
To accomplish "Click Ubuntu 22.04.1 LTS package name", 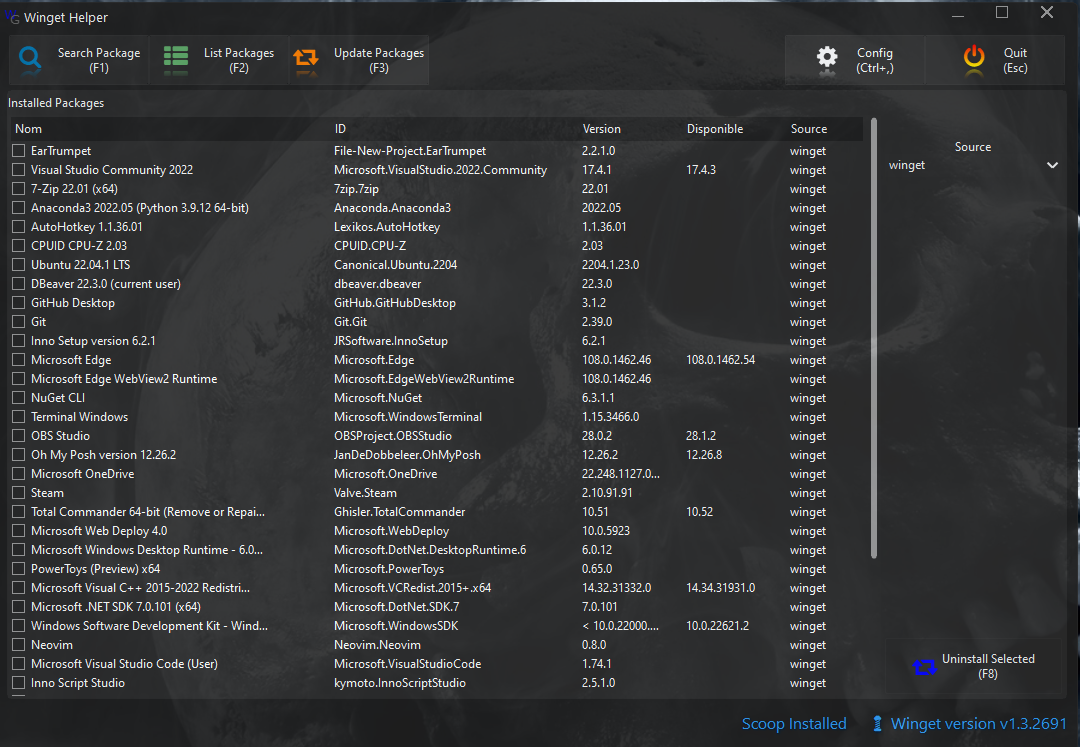I will click(x=80, y=265).
